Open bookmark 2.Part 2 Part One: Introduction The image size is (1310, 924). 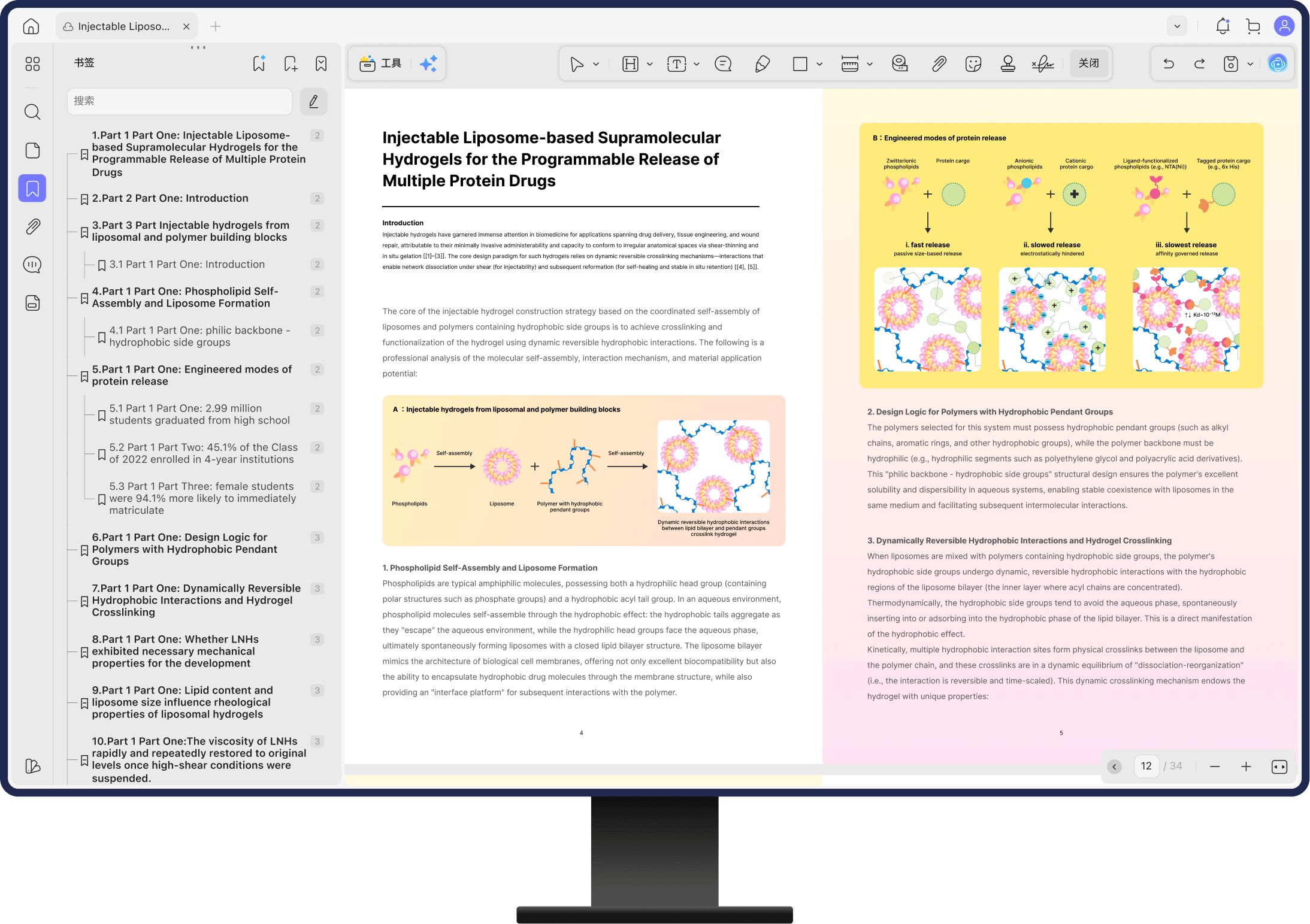(x=170, y=198)
